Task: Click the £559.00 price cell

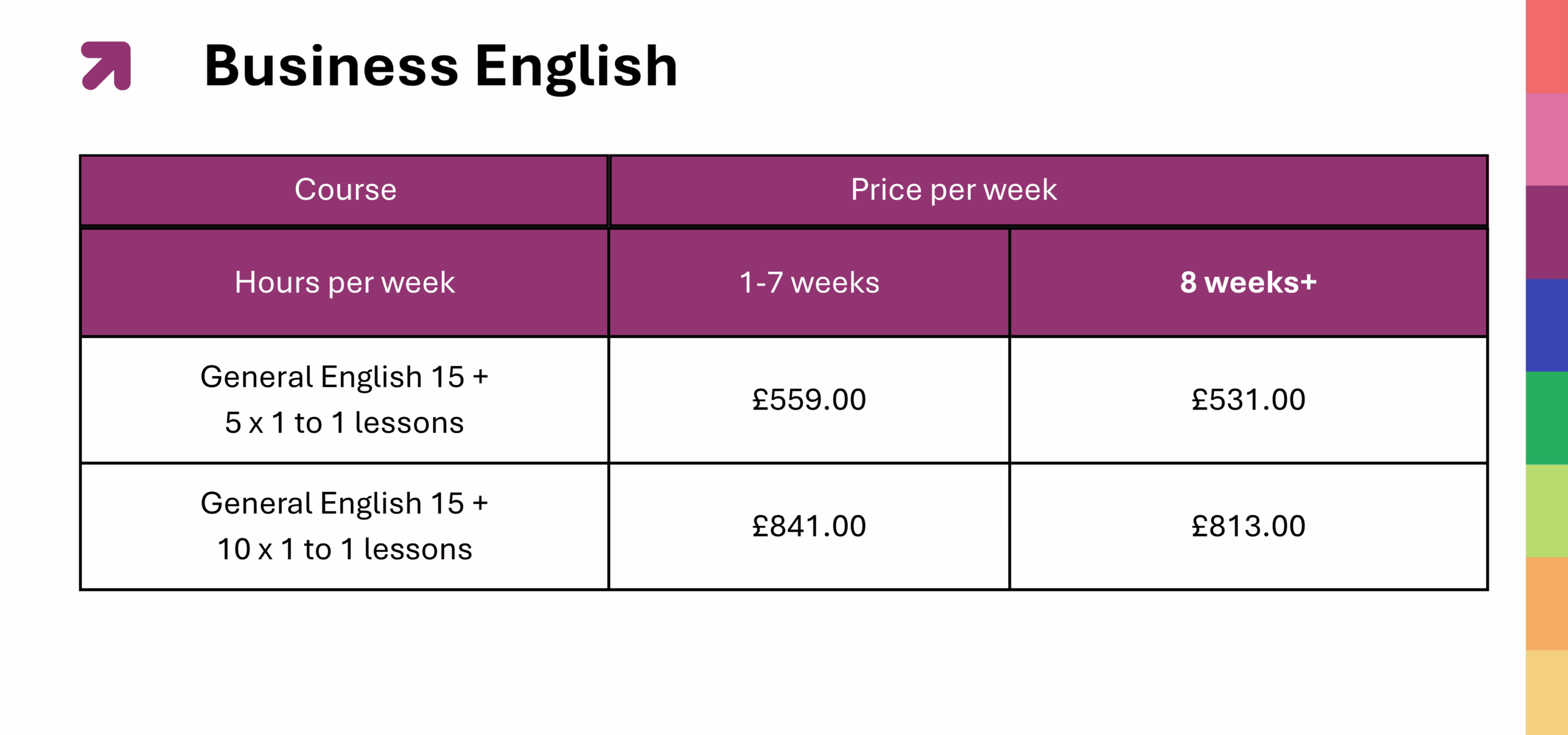Action: [x=809, y=400]
